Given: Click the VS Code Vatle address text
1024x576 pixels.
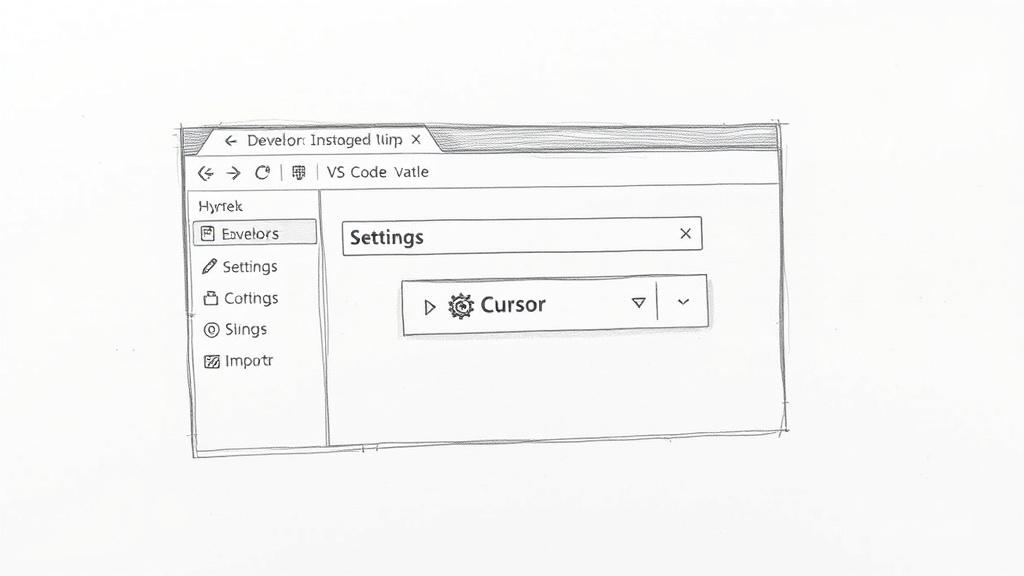Looking at the screenshot, I should 377,172.
